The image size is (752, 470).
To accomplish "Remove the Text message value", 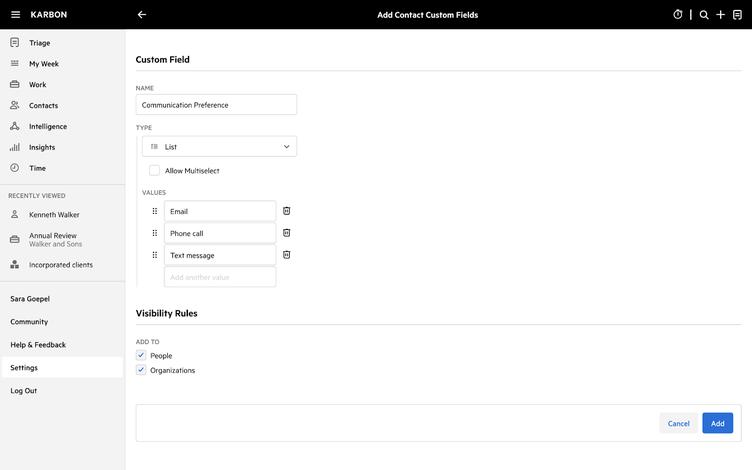I will [x=287, y=255].
